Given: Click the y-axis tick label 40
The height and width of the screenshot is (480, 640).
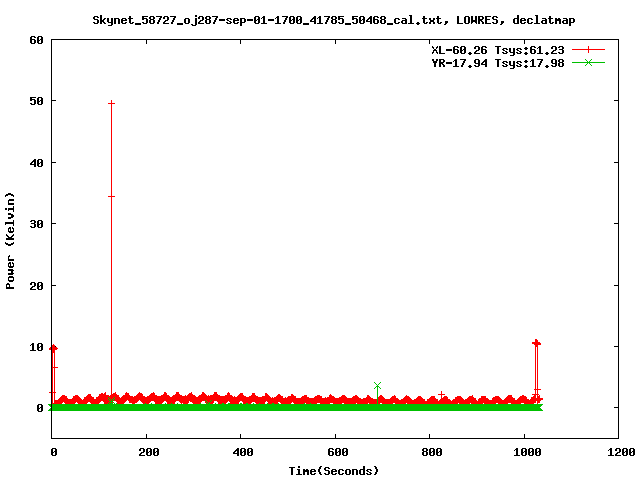Looking at the screenshot, I should click(36, 163).
